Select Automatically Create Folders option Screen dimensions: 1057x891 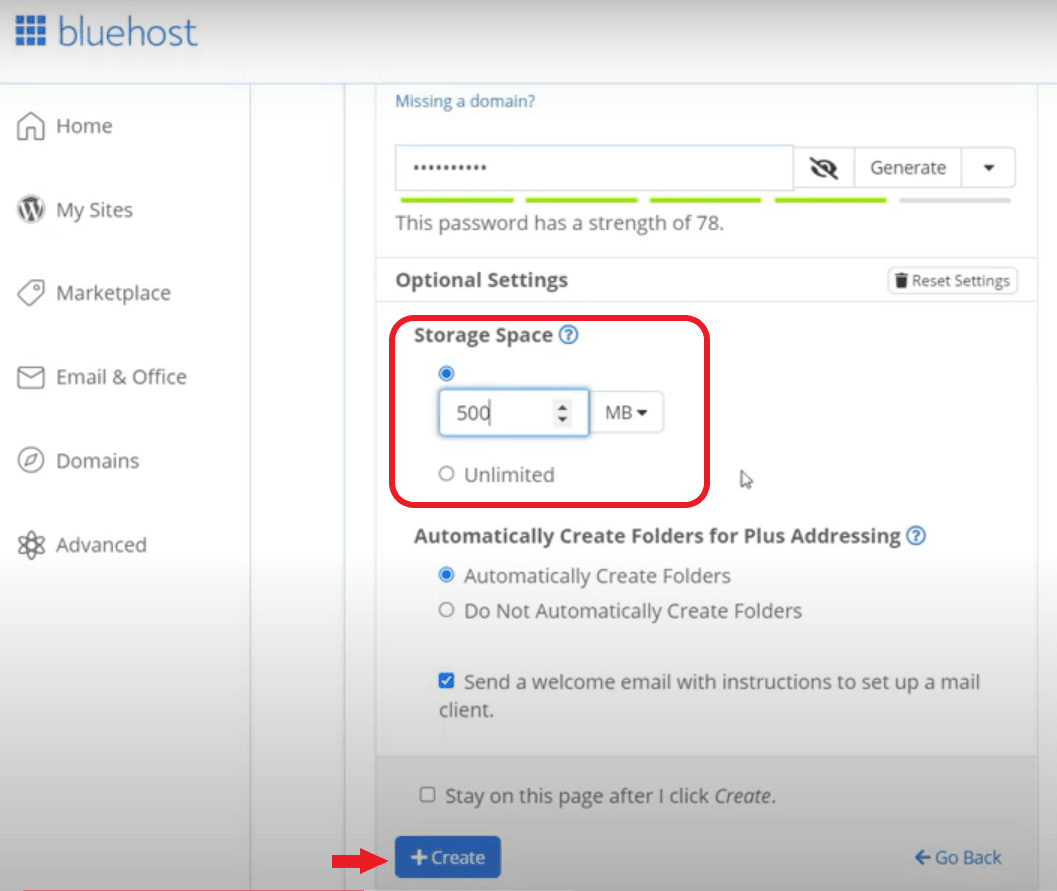coord(446,574)
